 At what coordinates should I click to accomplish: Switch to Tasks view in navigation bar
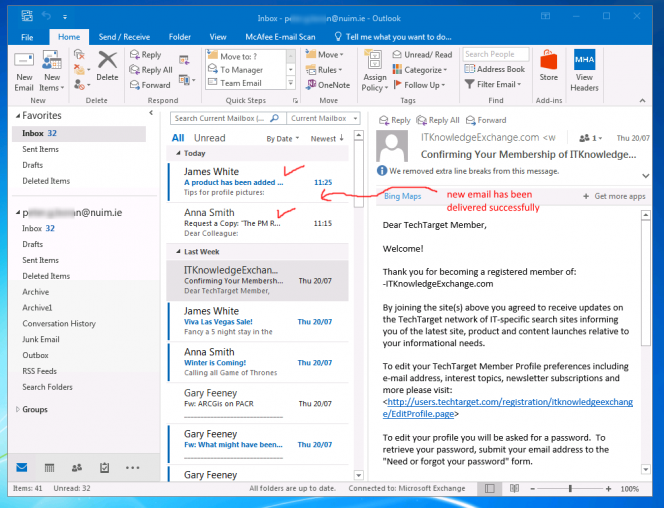[104, 467]
